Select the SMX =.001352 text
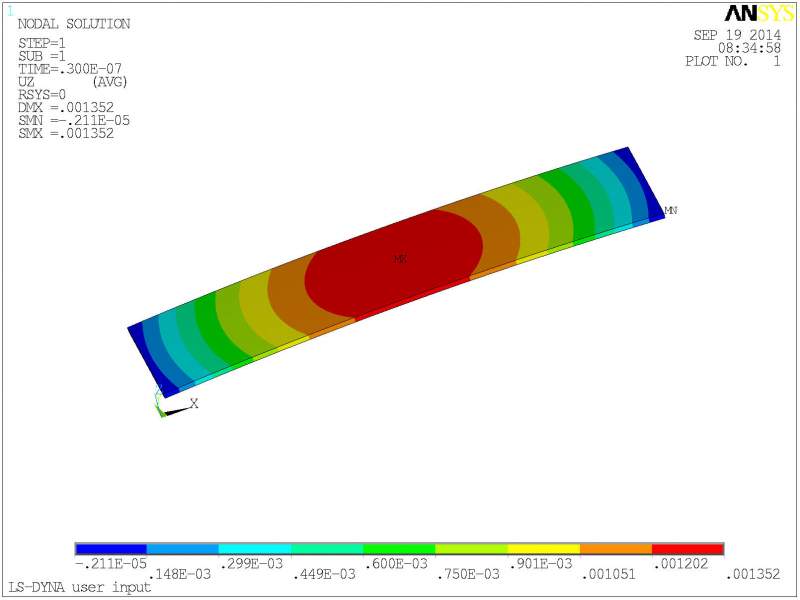The width and height of the screenshot is (800, 600). click(66, 133)
